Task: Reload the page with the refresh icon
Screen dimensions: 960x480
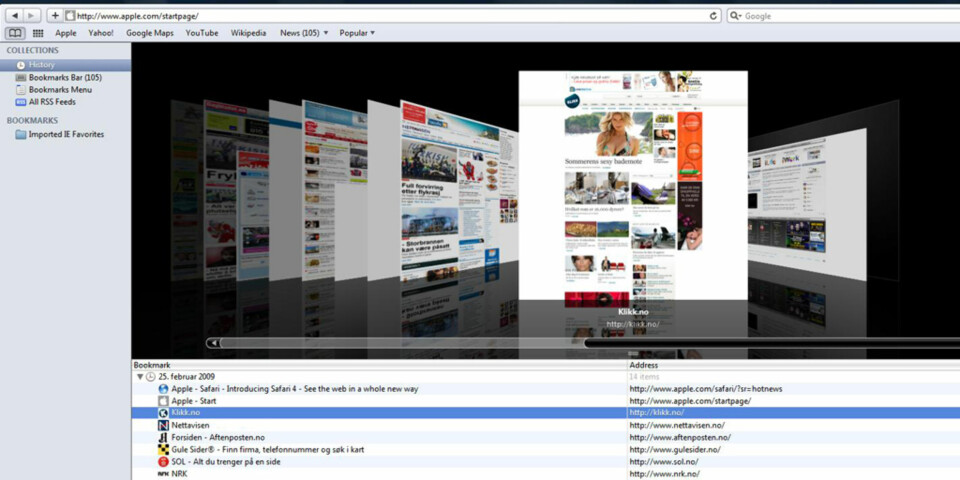Action: coord(713,16)
